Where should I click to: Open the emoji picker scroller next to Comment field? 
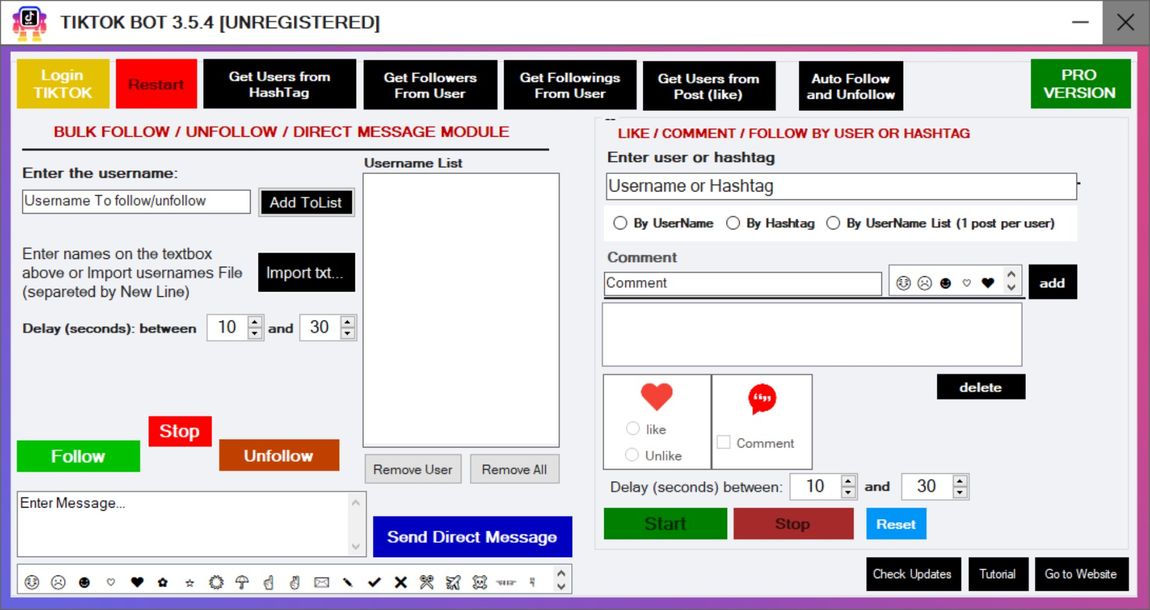coord(1012,282)
